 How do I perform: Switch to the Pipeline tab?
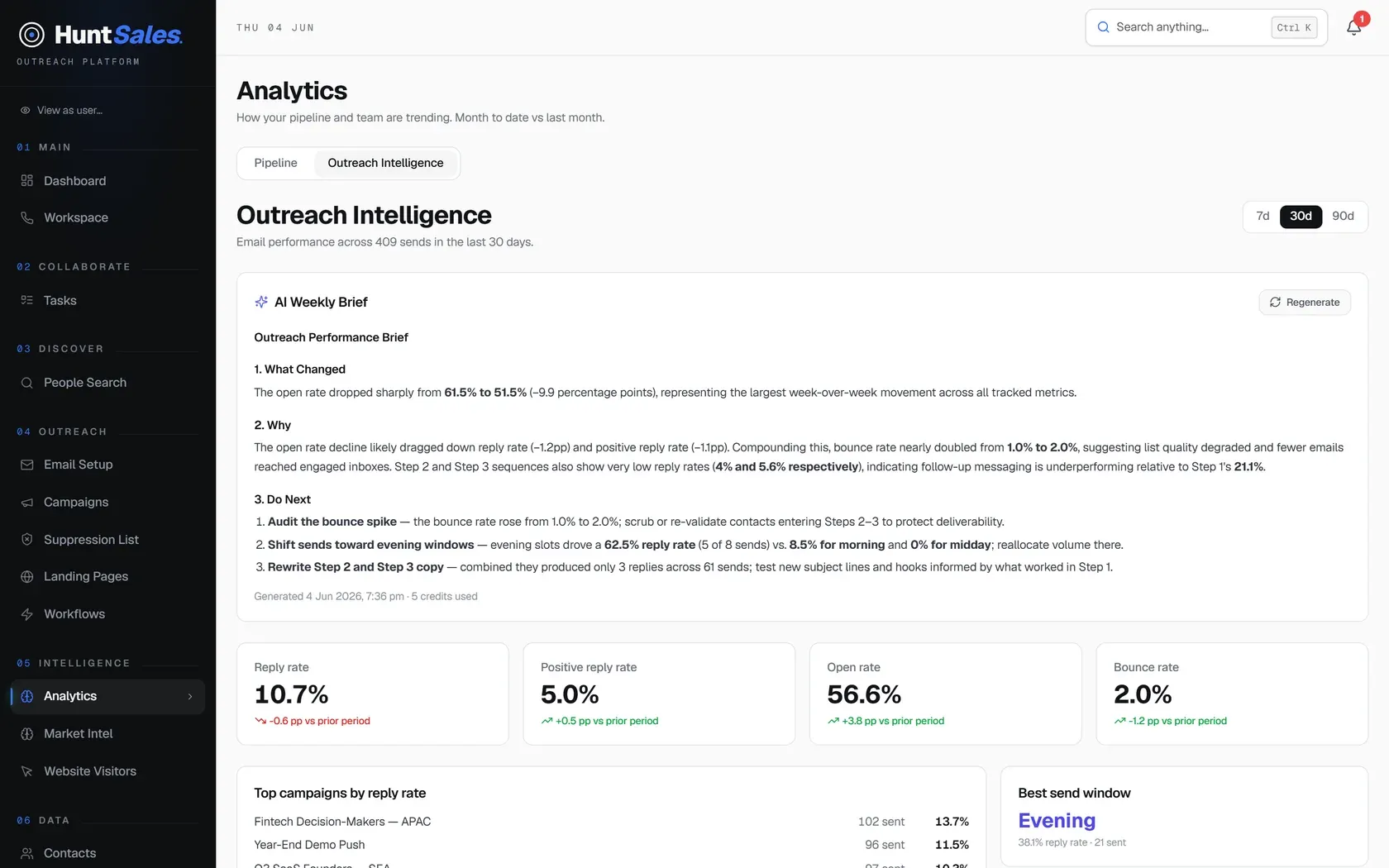click(x=275, y=163)
